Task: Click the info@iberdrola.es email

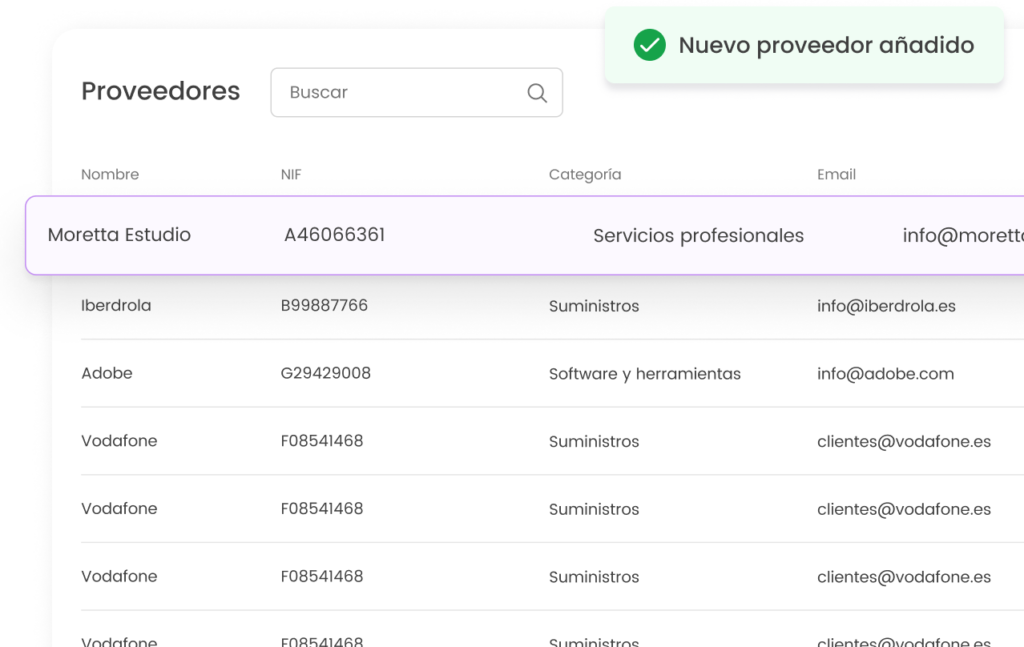Action: pyautogui.click(x=886, y=306)
